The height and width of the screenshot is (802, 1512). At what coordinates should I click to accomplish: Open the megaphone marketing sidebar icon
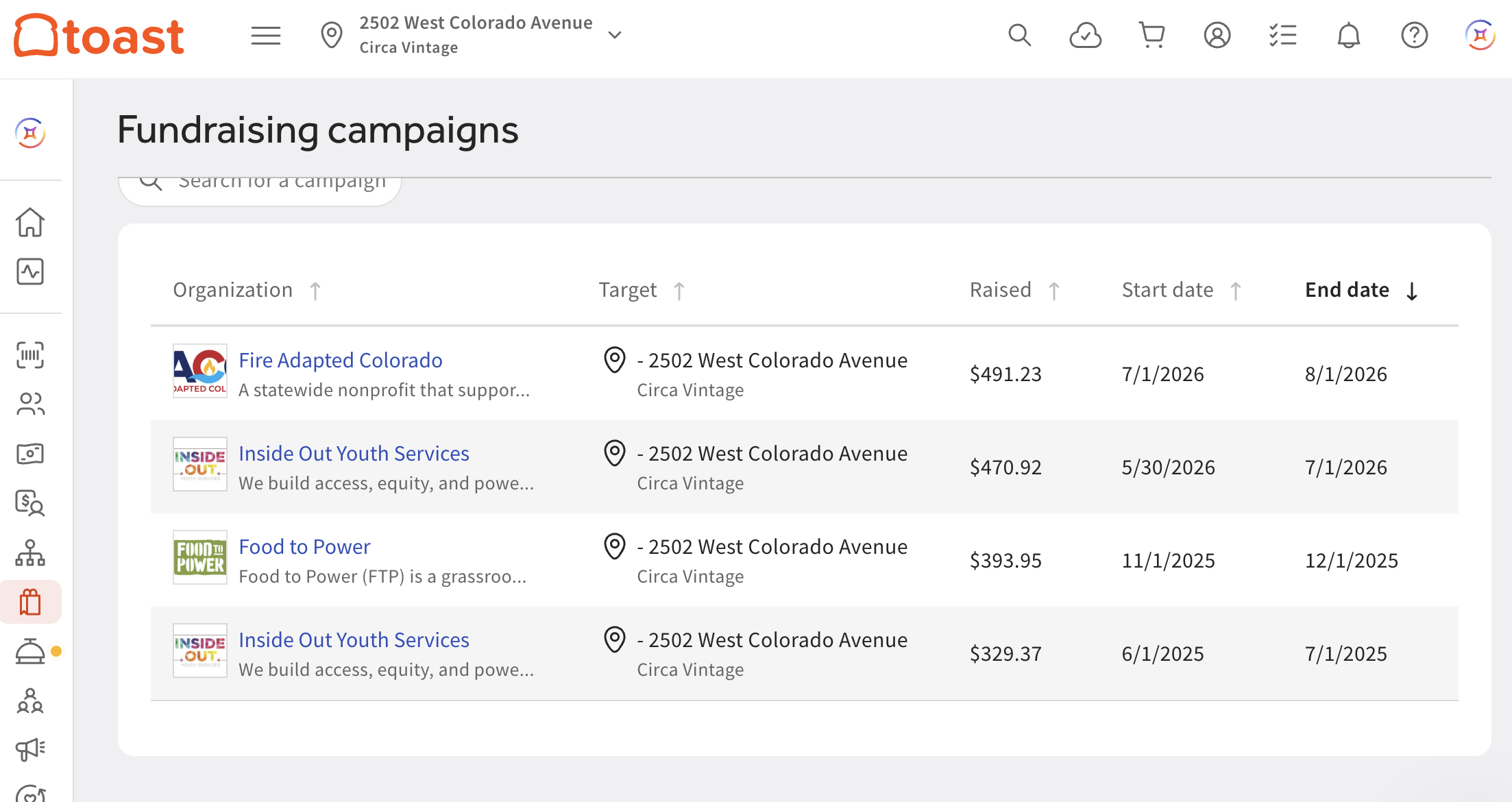[x=30, y=750]
